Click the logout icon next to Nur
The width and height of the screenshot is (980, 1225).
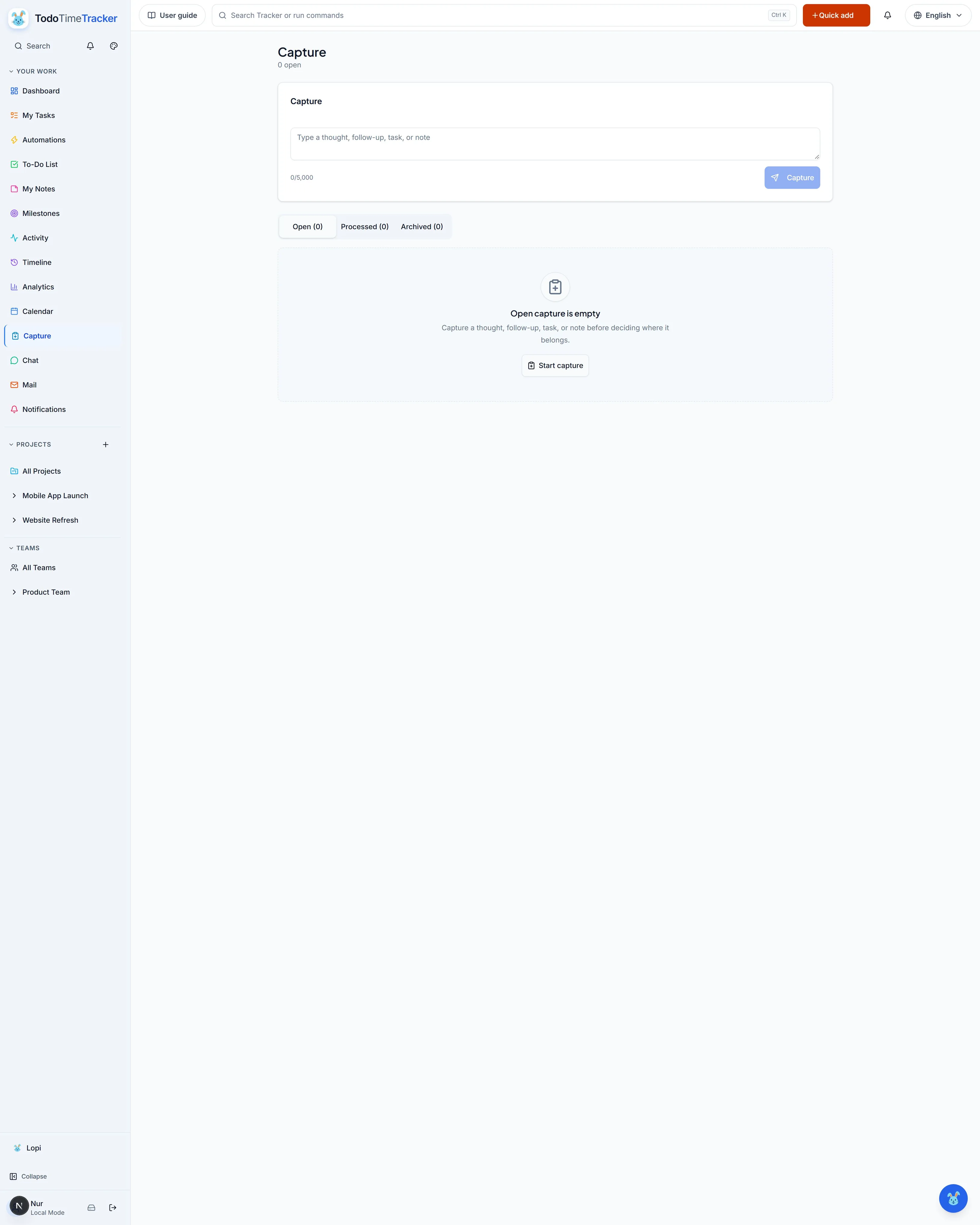tap(112, 1207)
